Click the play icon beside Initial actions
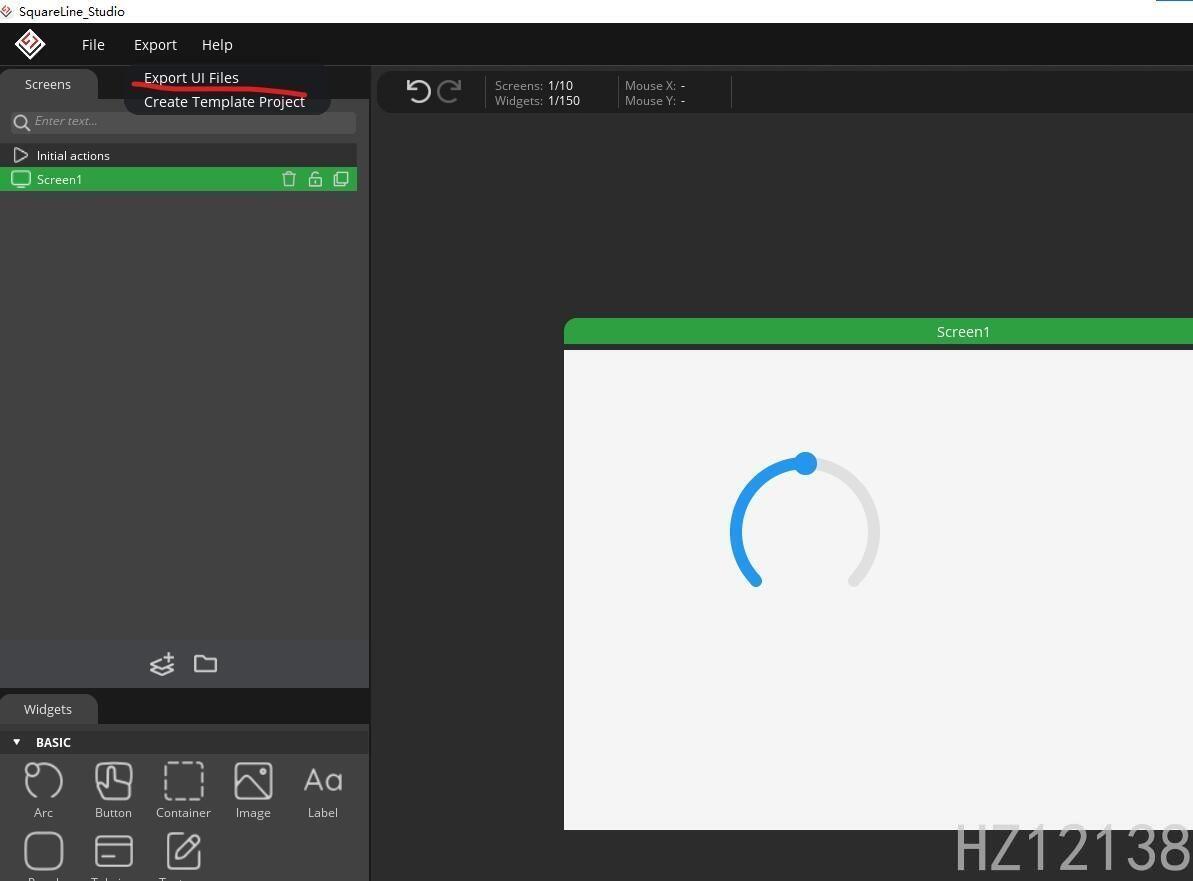 (x=21, y=155)
